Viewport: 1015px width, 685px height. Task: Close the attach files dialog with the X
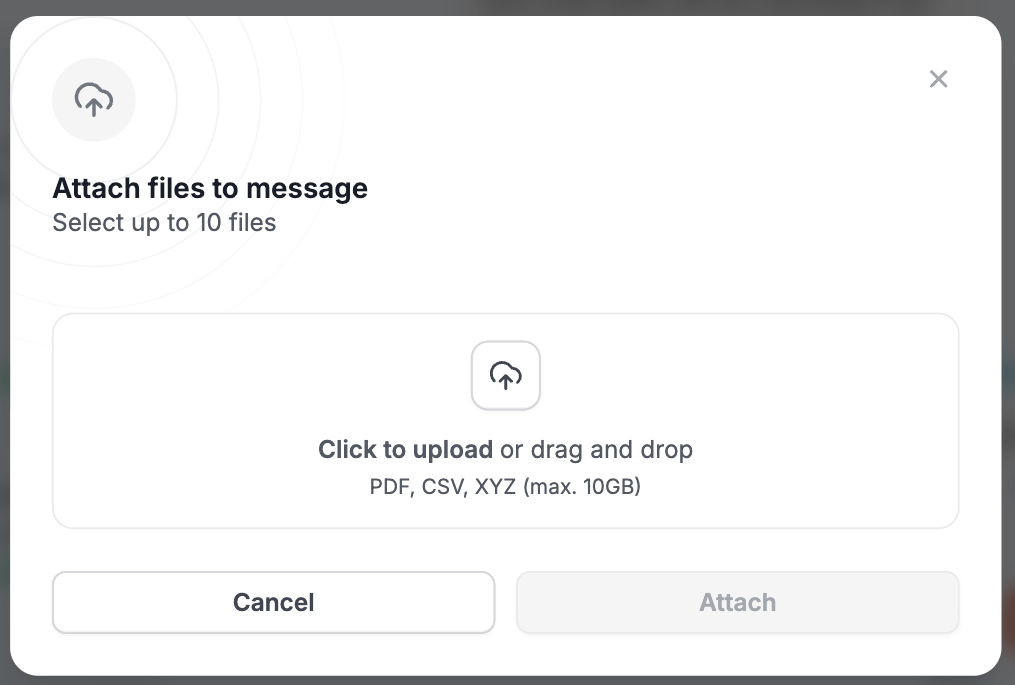click(938, 79)
